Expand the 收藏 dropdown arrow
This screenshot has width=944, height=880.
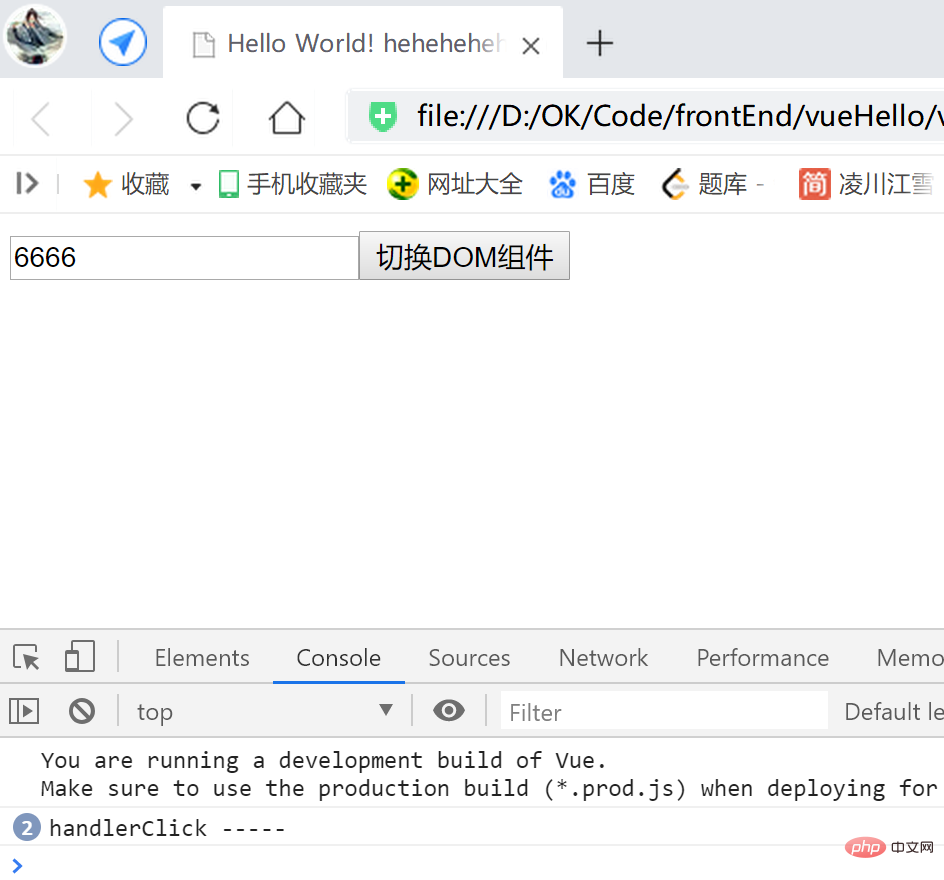[194, 184]
